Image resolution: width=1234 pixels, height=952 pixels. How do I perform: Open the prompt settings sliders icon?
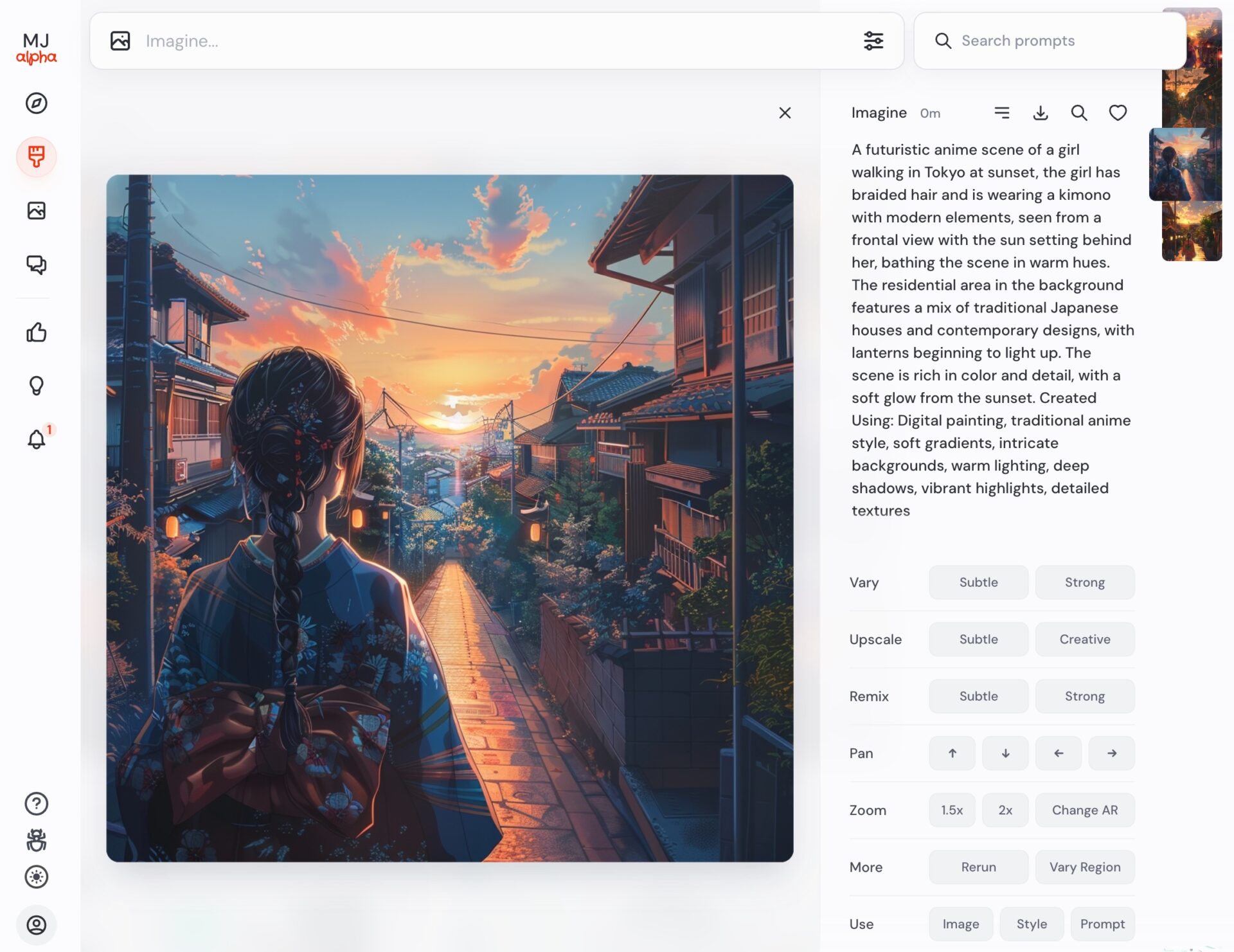tap(873, 41)
